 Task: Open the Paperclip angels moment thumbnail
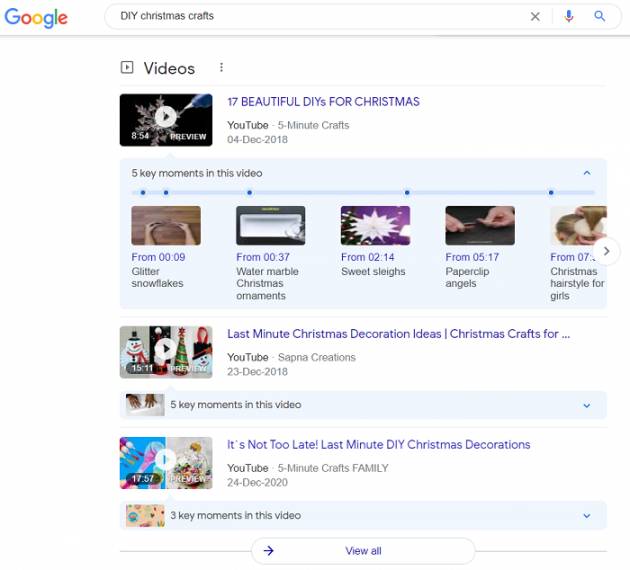[x=480, y=225]
